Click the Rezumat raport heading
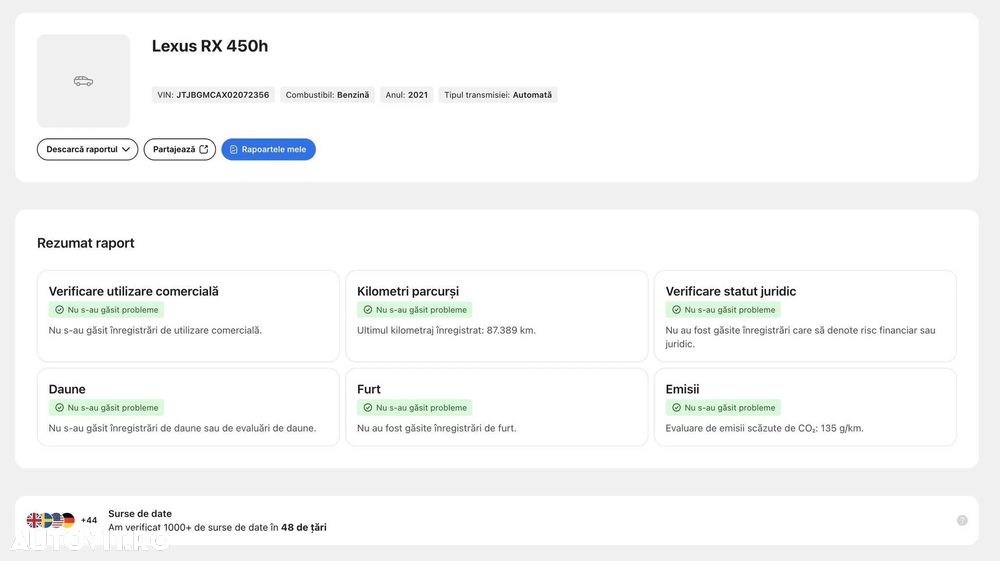 point(85,243)
